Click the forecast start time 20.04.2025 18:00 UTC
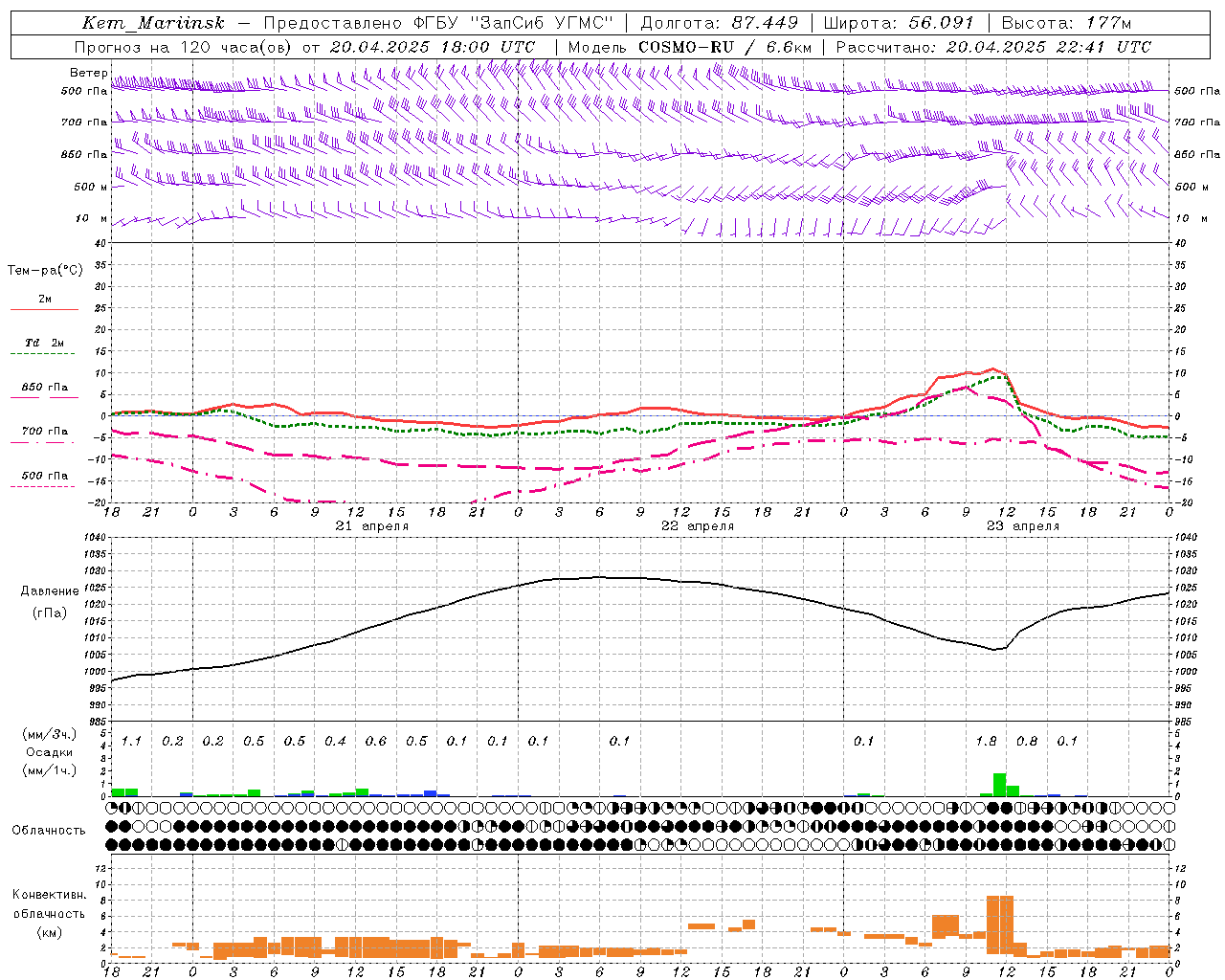 (433, 47)
